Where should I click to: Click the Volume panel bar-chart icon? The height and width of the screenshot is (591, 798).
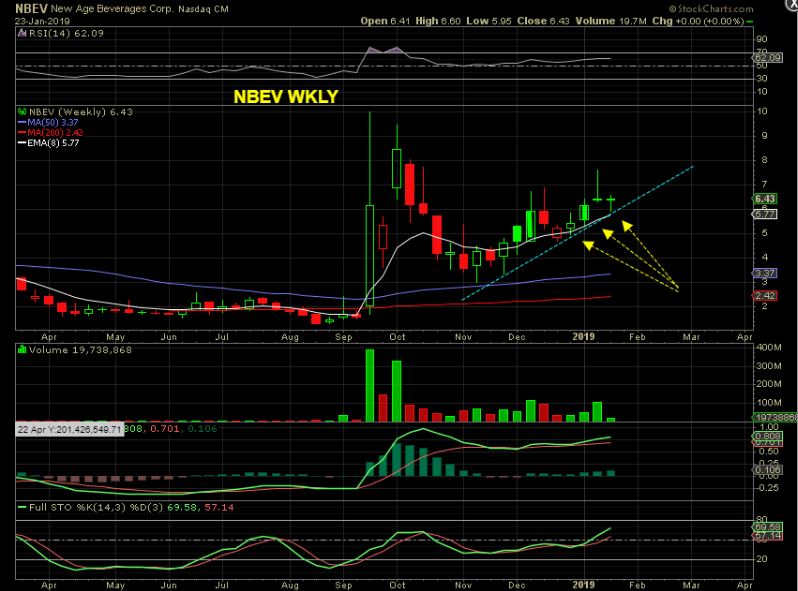pyautogui.click(x=22, y=350)
